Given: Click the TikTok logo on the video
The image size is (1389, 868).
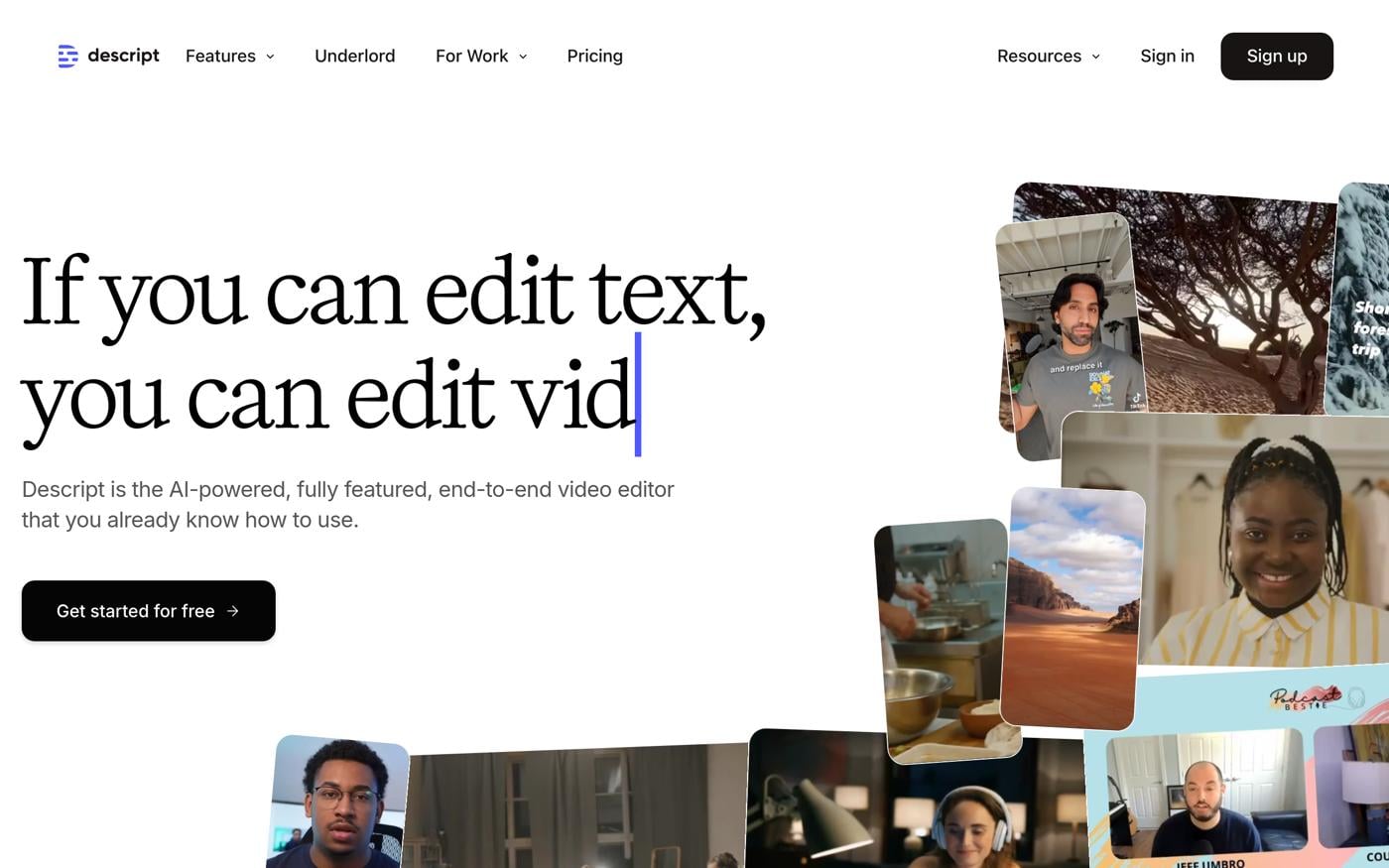Looking at the screenshot, I should click(x=1137, y=400).
